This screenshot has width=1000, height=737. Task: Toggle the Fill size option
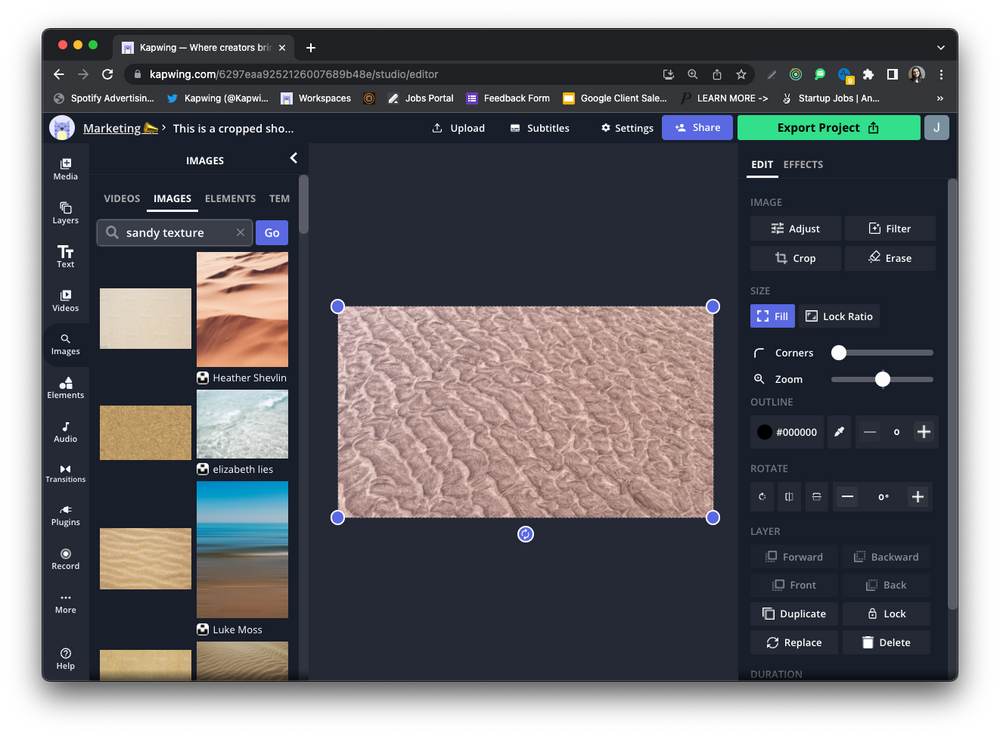coord(772,316)
